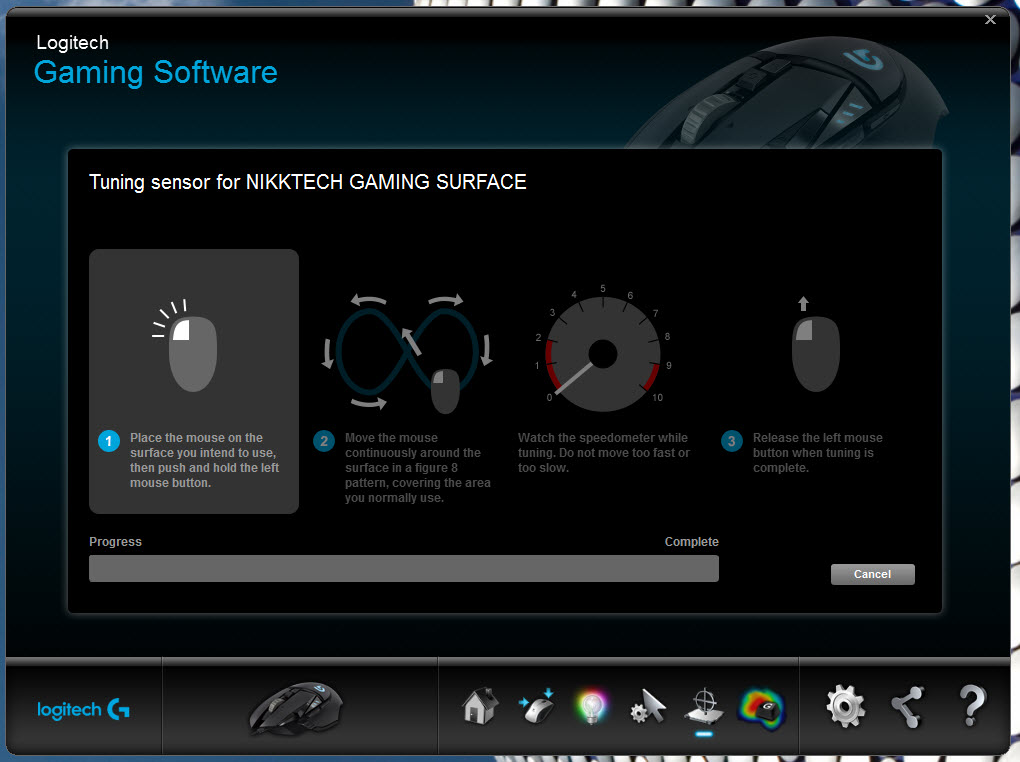The height and width of the screenshot is (762, 1020).
Task: Click the 'Progress' label
Action: pos(115,542)
